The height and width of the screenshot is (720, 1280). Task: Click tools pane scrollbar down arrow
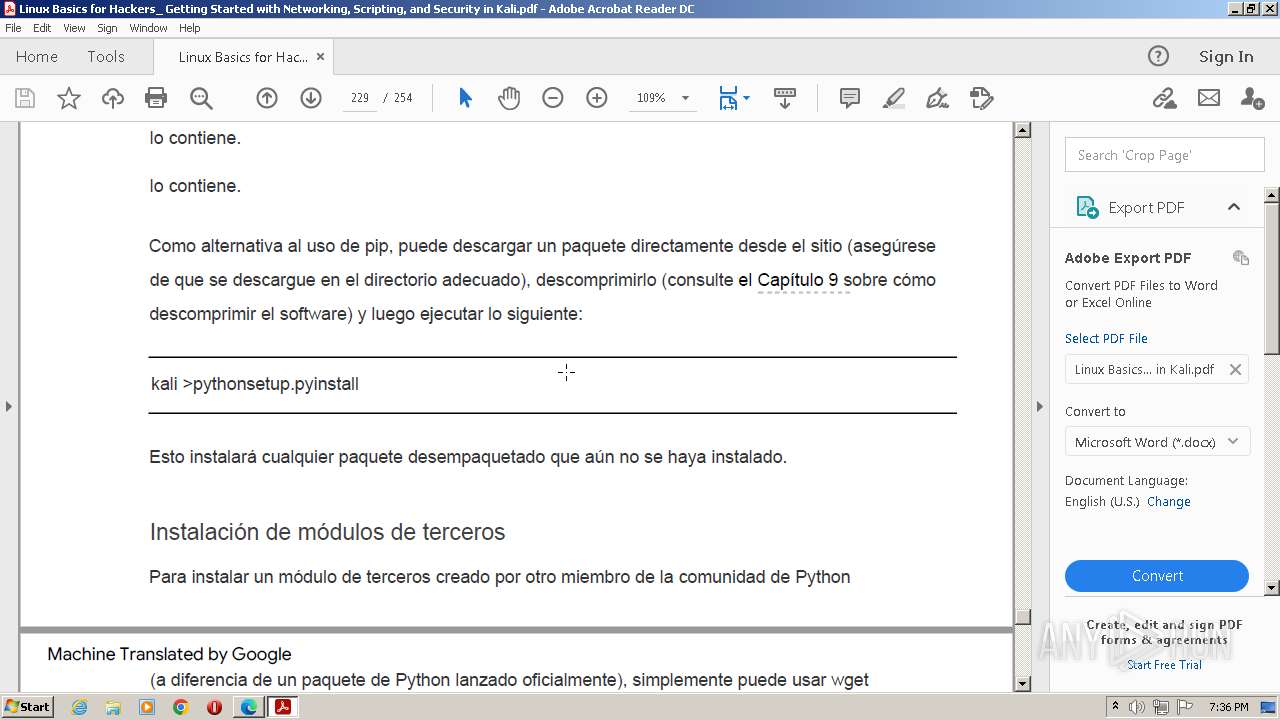click(1272, 588)
